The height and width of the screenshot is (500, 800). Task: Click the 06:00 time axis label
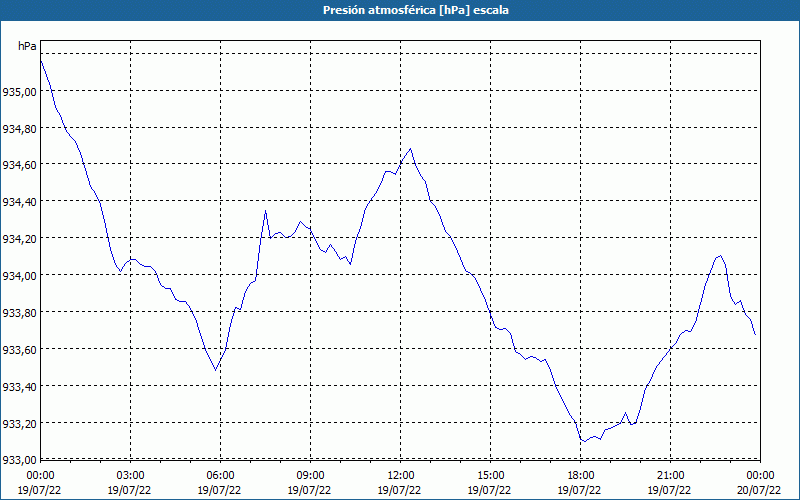point(220,476)
